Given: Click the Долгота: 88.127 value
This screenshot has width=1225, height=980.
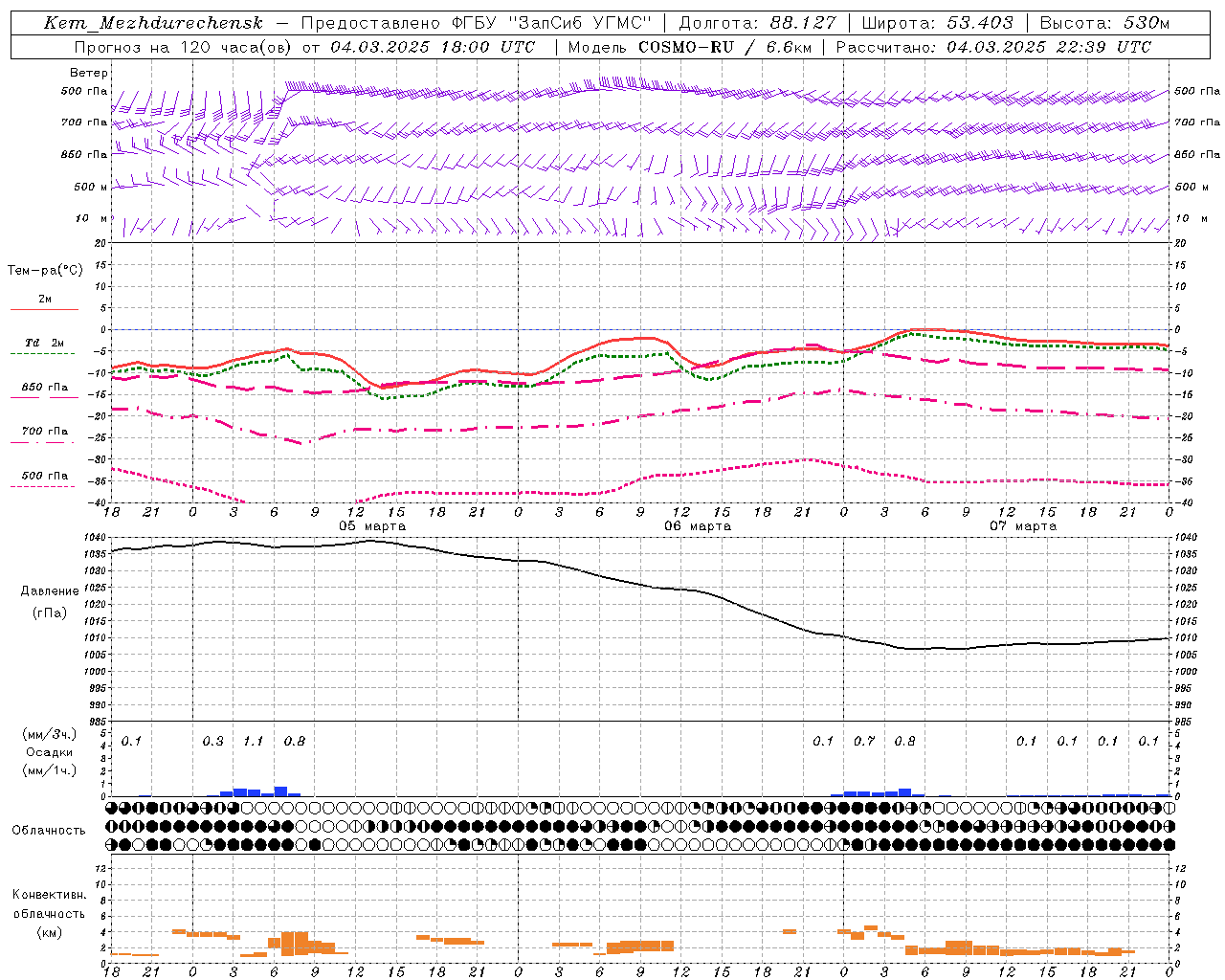Looking at the screenshot, I should point(757,23).
